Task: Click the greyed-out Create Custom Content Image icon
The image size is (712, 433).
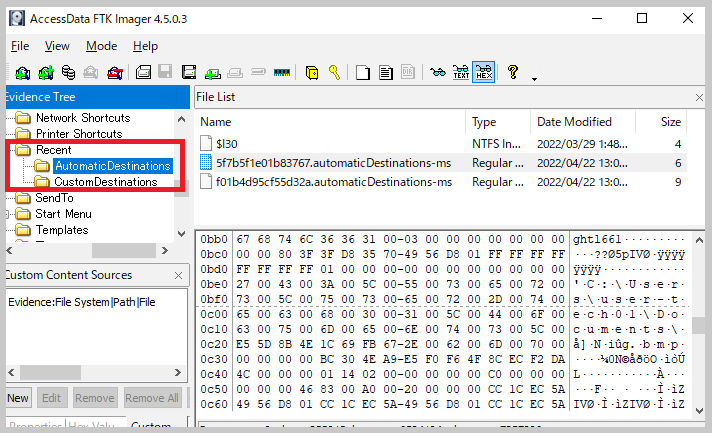Action: [x=235, y=73]
